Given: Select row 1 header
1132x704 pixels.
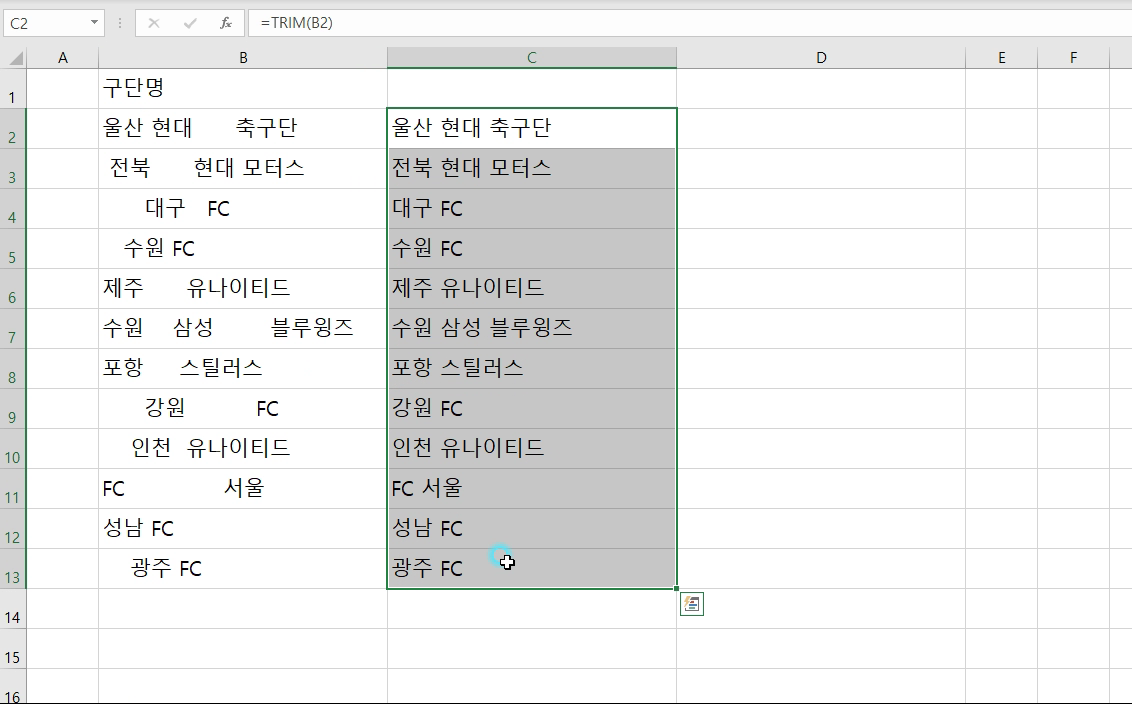Looking at the screenshot, I should point(13,89).
